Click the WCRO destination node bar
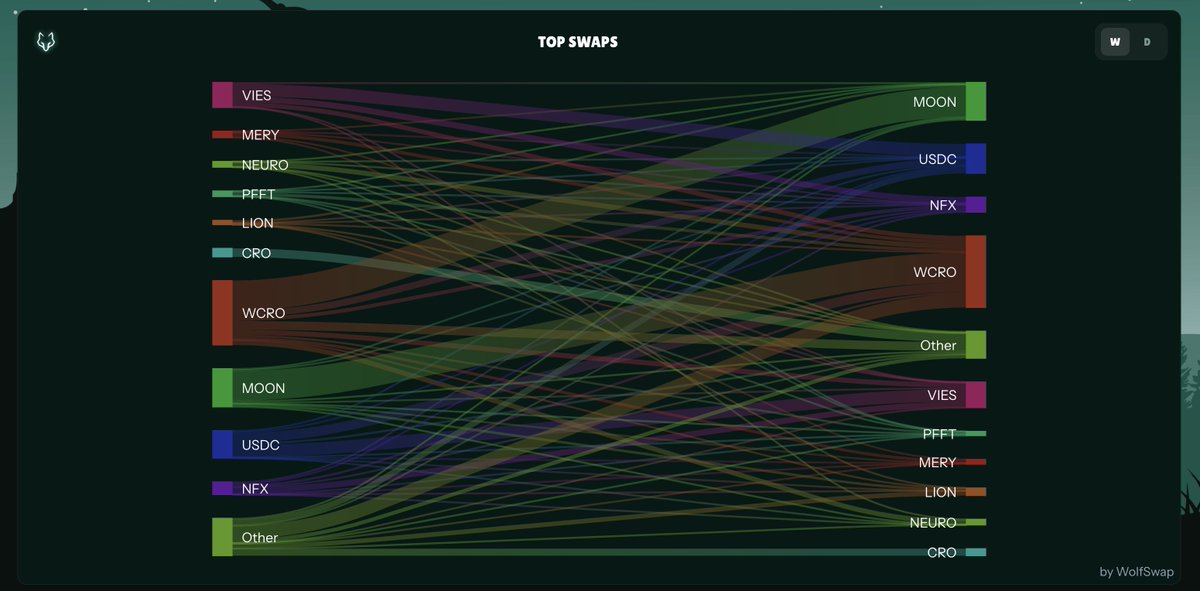Screen dimensions: 1200x591 [976, 272]
